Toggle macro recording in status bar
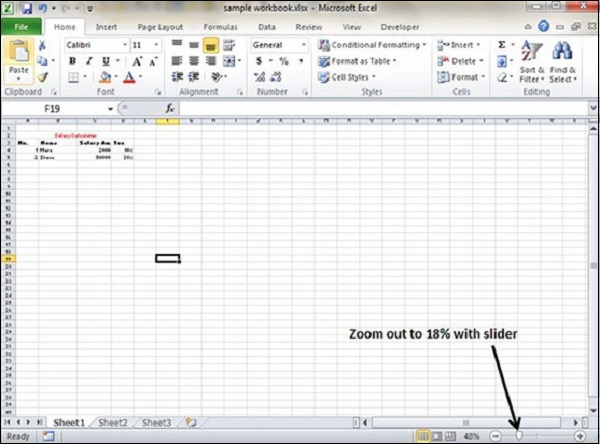Viewport: 600px width, 444px height. [x=49, y=436]
